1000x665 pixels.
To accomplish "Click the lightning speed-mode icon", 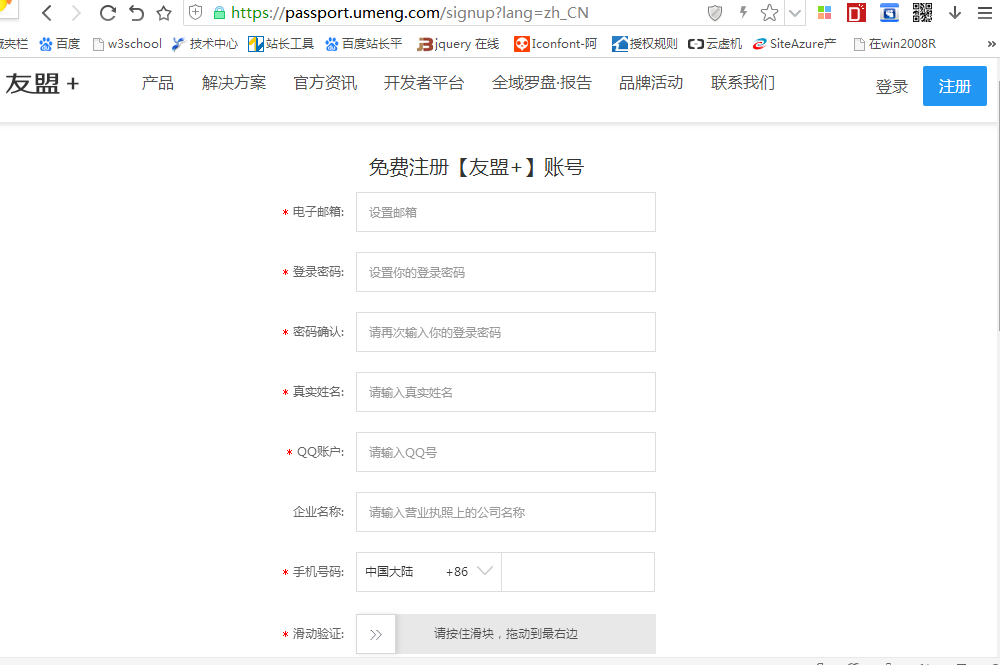I will (743, 13).
